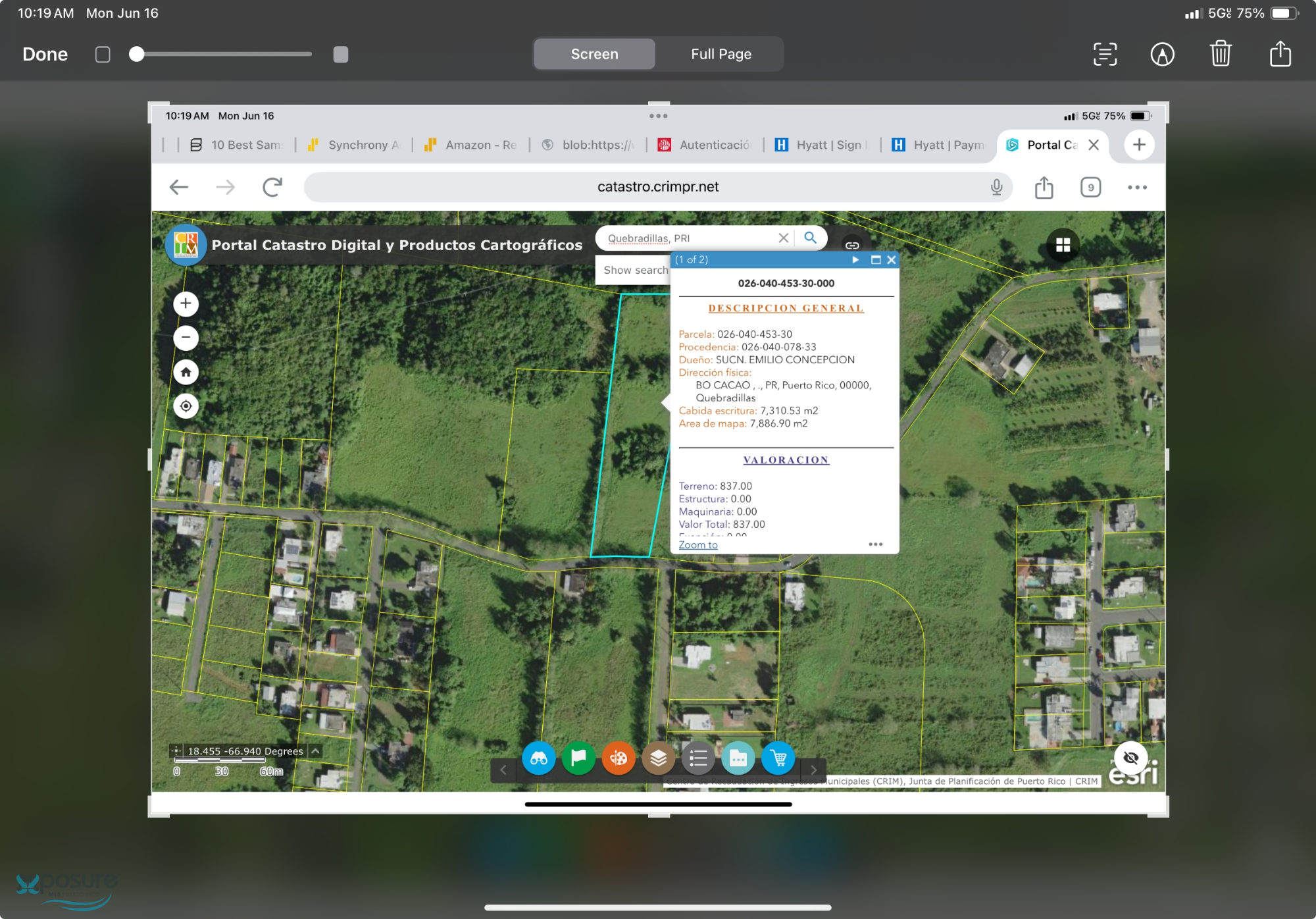Tap the catastro.crimpr.net address bar
Image resolution: width=1316 pixels, height=919 pixels.
click(657, 187)
